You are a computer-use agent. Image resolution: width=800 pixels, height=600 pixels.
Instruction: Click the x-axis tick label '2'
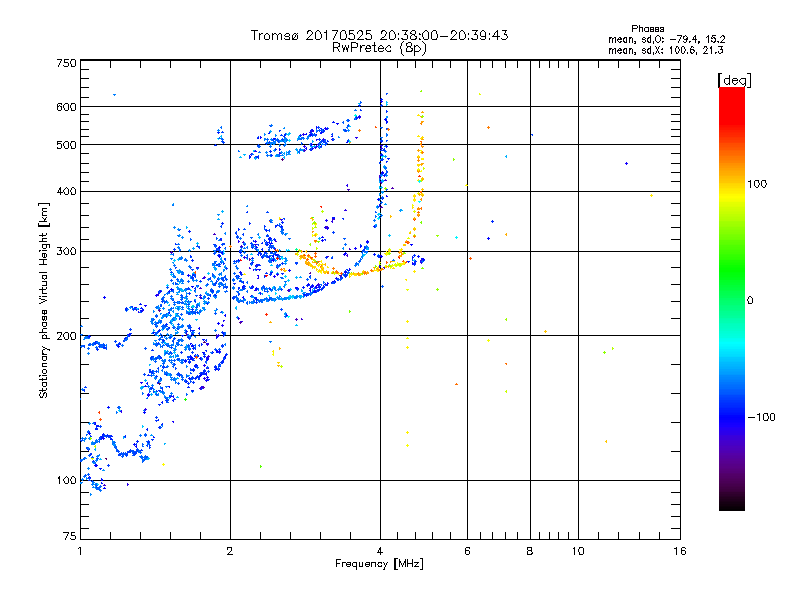(x=230, y=551)
